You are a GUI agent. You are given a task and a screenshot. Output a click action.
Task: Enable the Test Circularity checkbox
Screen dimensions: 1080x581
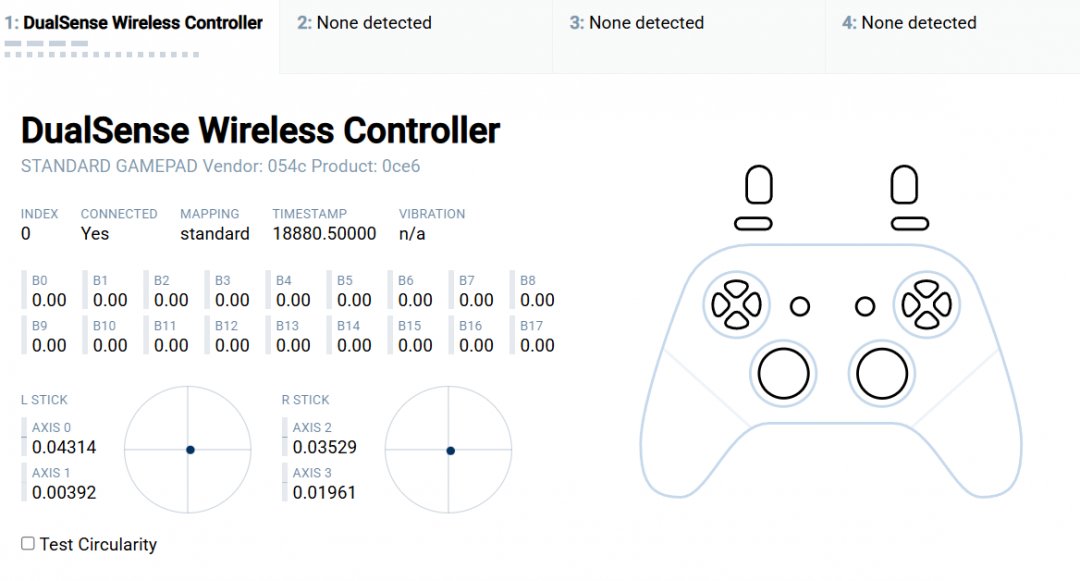[28, 543]
